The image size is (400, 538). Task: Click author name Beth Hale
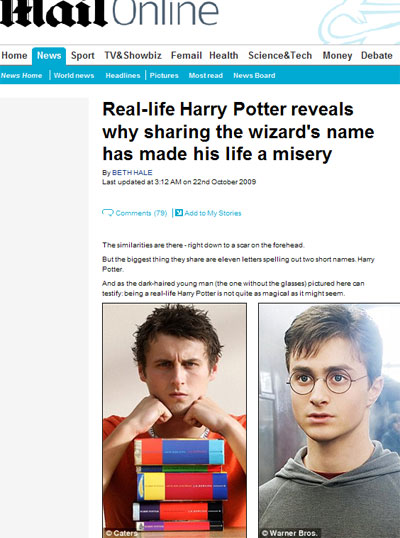click(x=132, y=173)
